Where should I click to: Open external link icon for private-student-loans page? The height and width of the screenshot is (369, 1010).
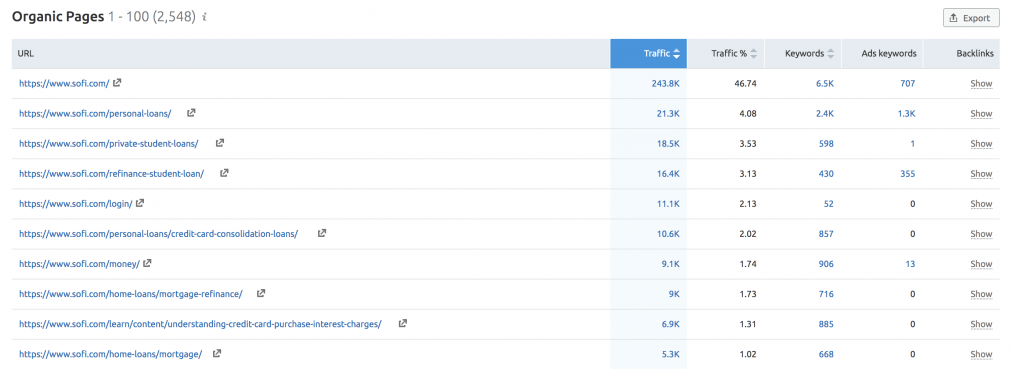[220, 143]
